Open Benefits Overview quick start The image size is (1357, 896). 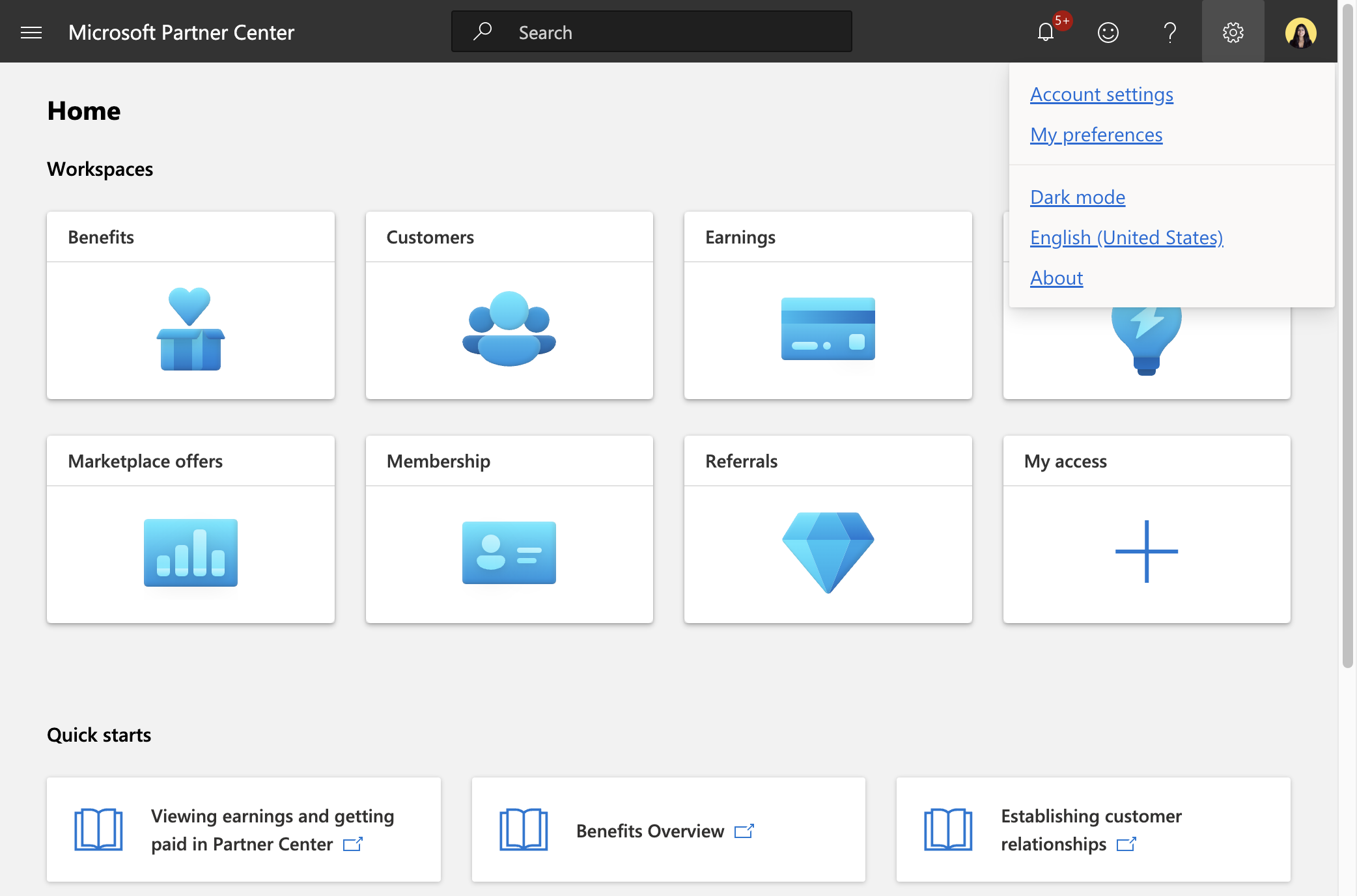(669, 830)
